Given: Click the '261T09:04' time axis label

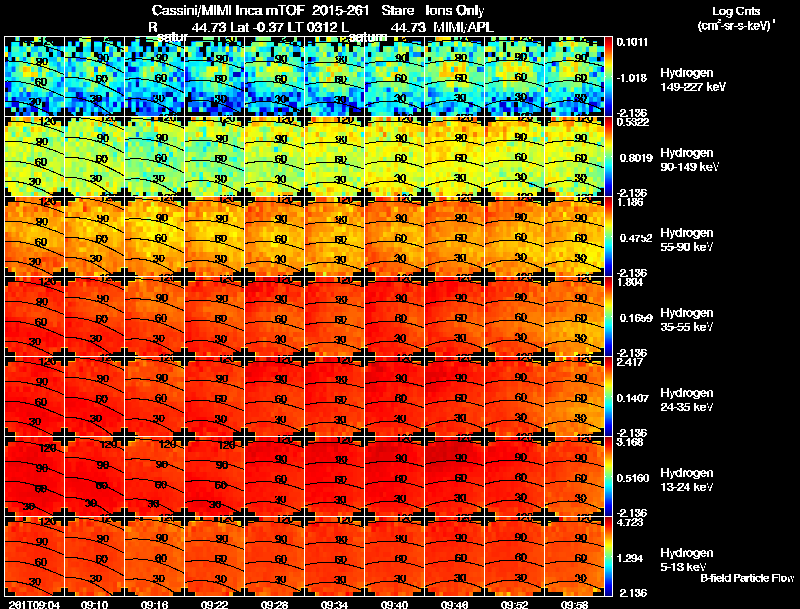Looking at the screenshot, I should [x=35, y=604].
